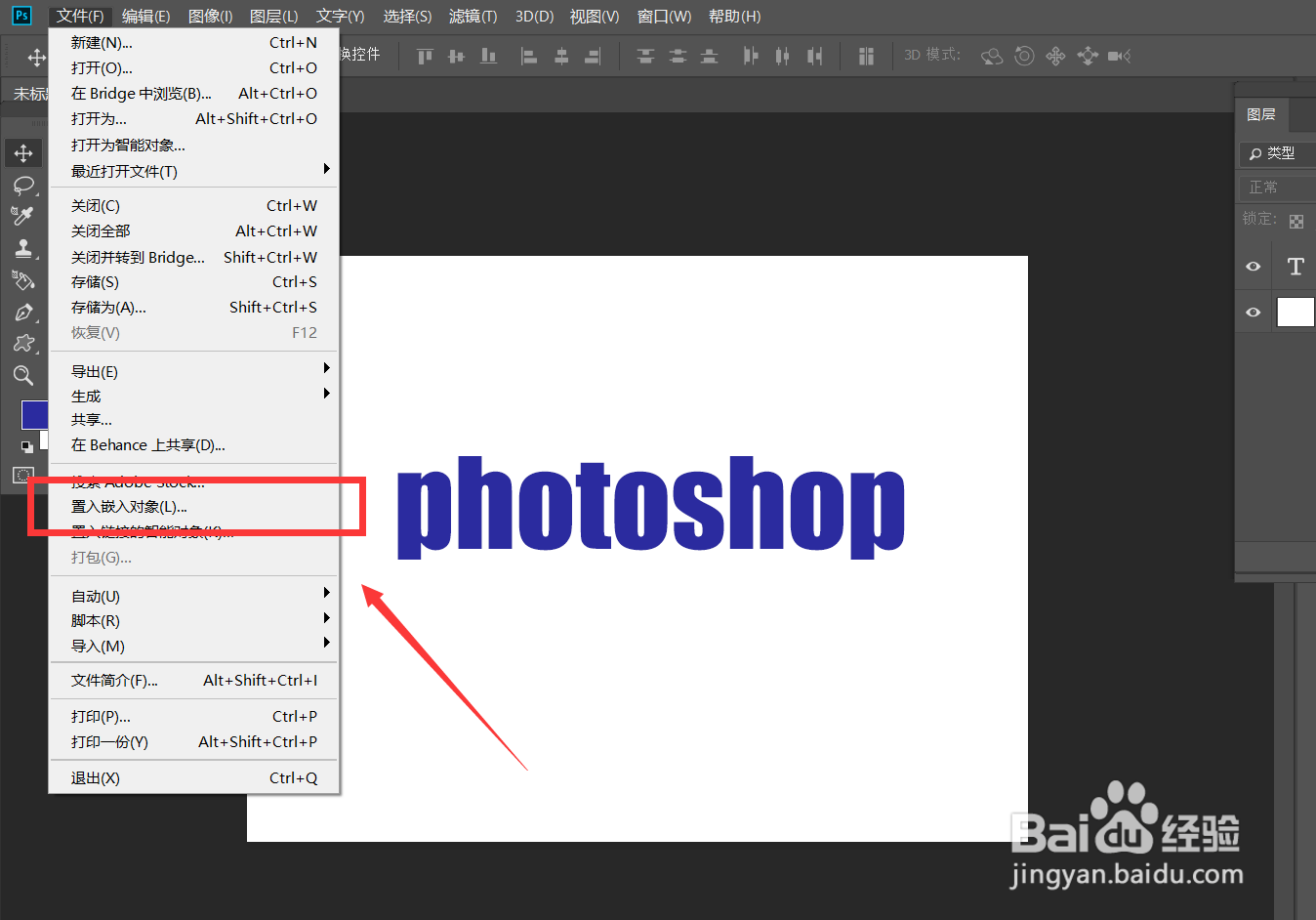Click the Align horizontal centers icon
Image resolution: width=1316 pixels, height=920 pixels.
coord(561,56)
